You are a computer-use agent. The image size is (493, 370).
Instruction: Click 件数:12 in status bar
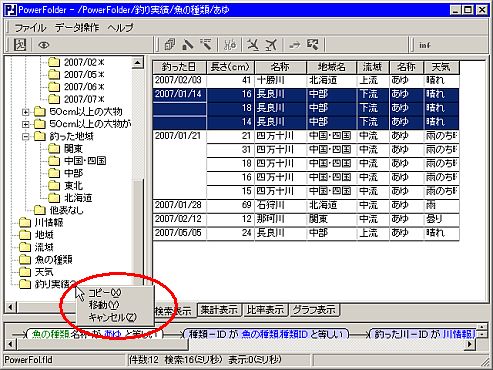(x=144, y=360)
